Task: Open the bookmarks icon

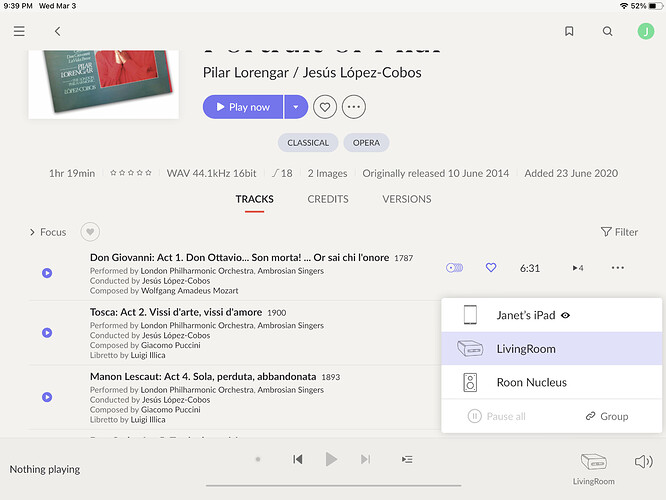Action: (x=569, y=31)
